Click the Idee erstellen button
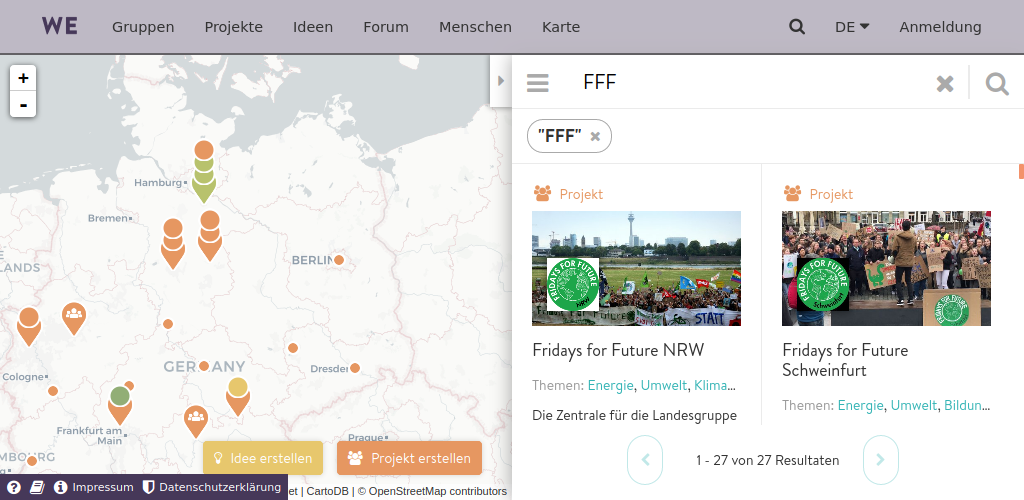 pos(263,458)
